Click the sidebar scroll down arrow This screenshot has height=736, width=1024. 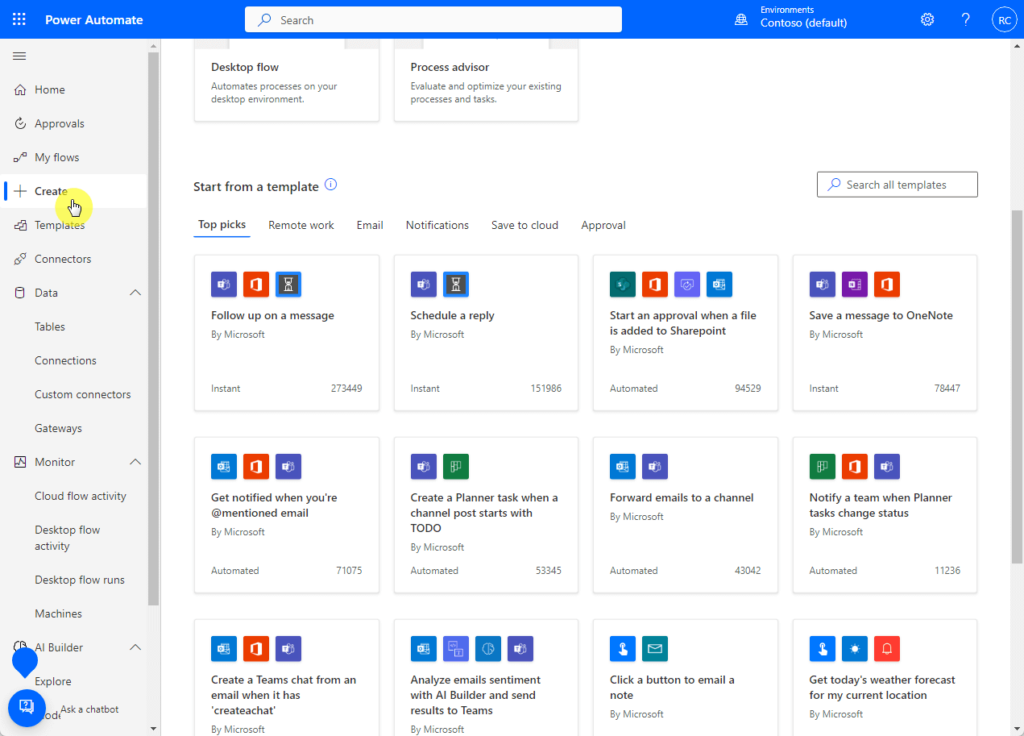[x=153, y=729]
